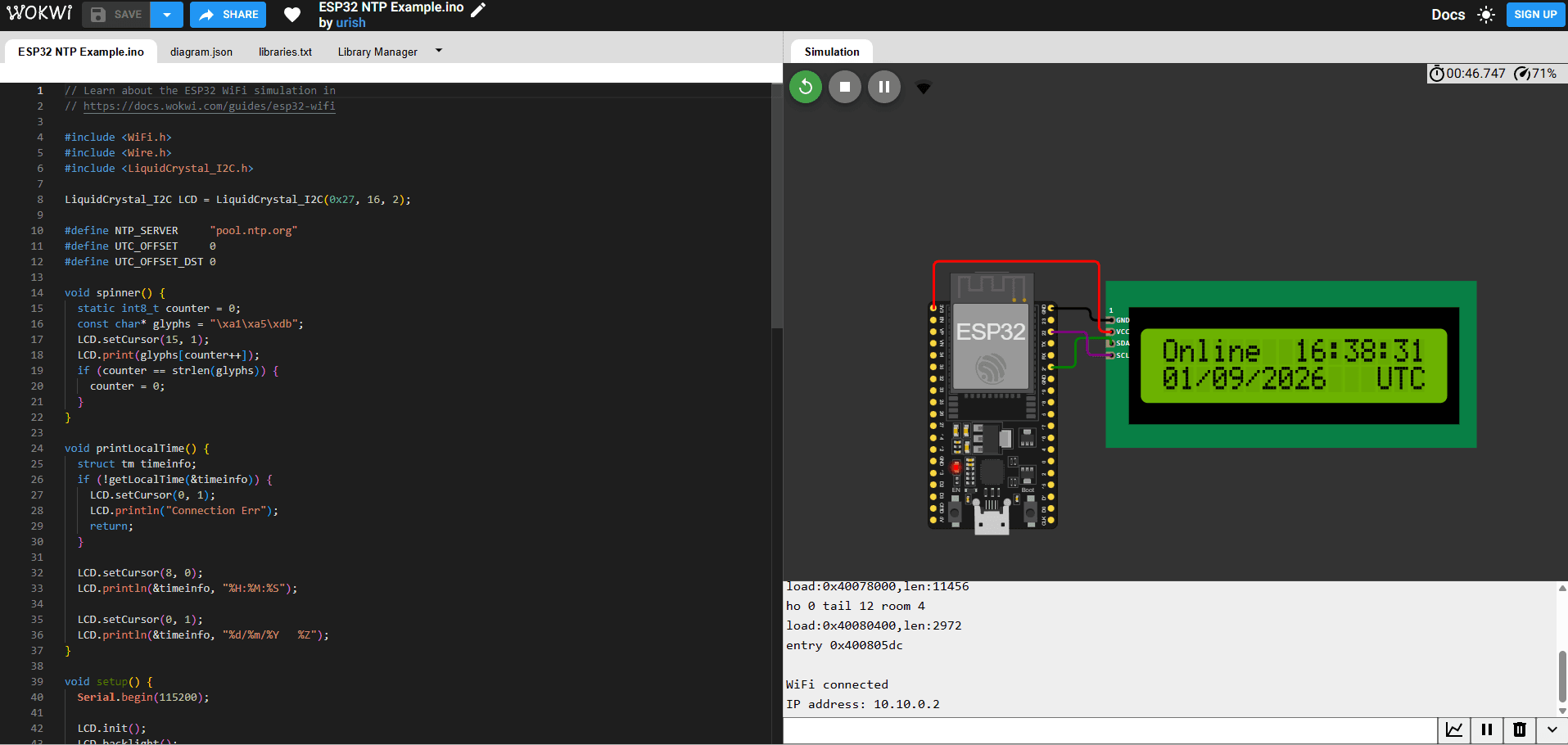Clear serial monitor with trash icon
The height and width of the screenshot is (745, 1568).
[x=1520, y=730]
